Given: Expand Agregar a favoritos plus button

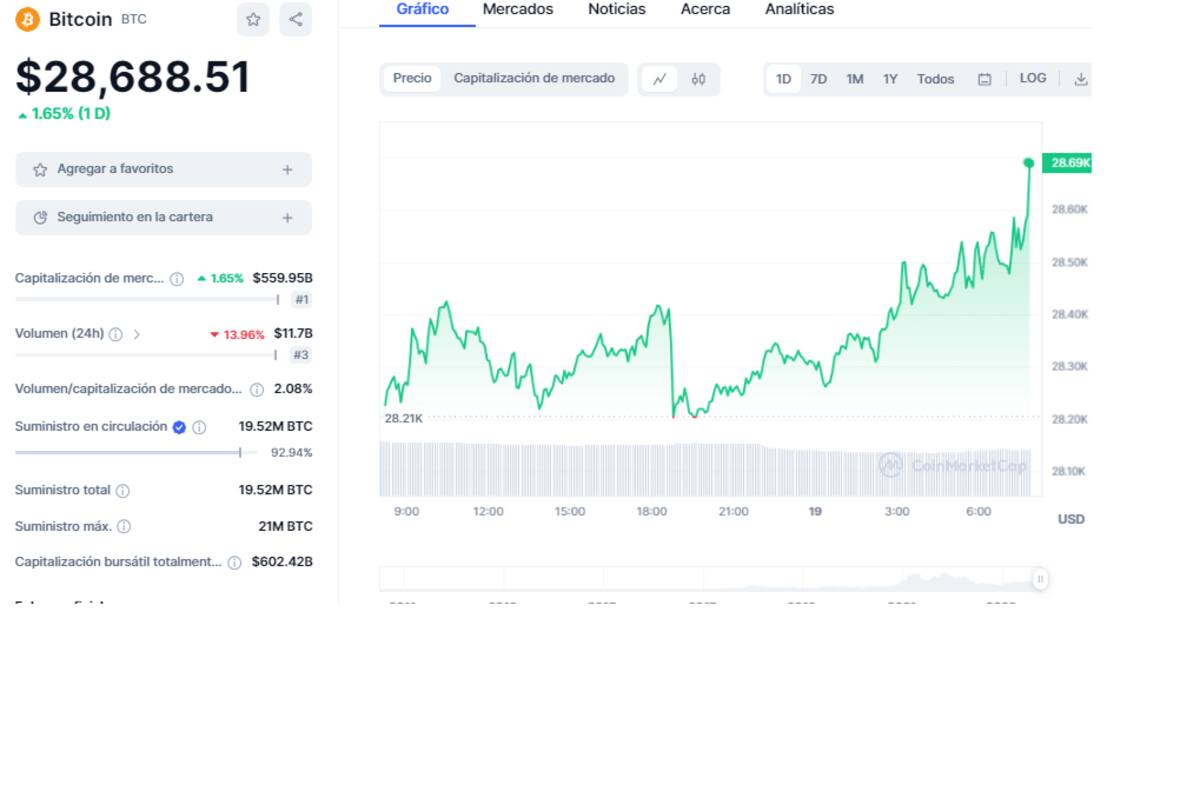Looking at the screenshot, I should tap(287, 170).
